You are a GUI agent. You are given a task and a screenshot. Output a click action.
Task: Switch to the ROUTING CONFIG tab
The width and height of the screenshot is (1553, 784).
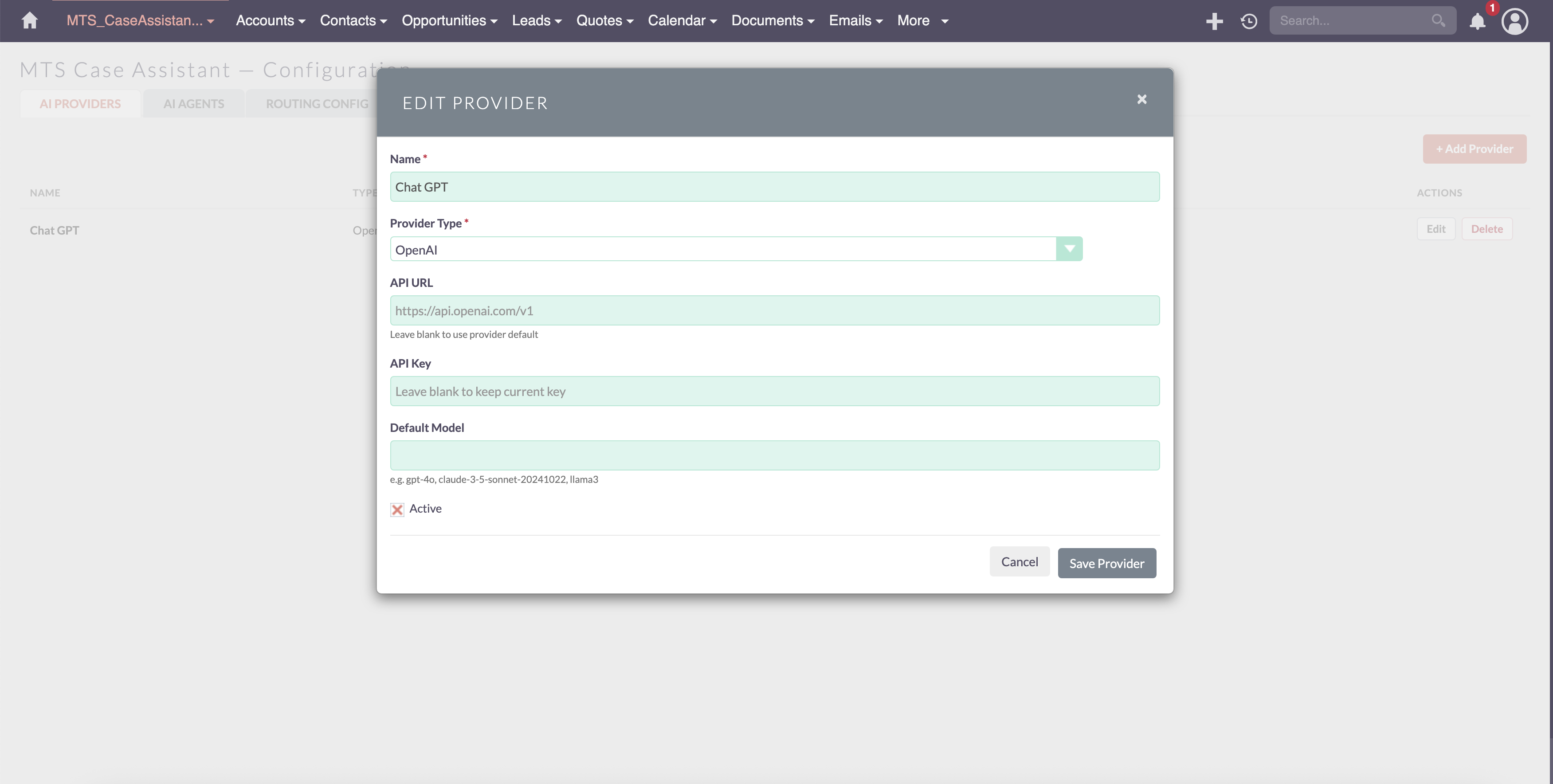coord(317,103)
